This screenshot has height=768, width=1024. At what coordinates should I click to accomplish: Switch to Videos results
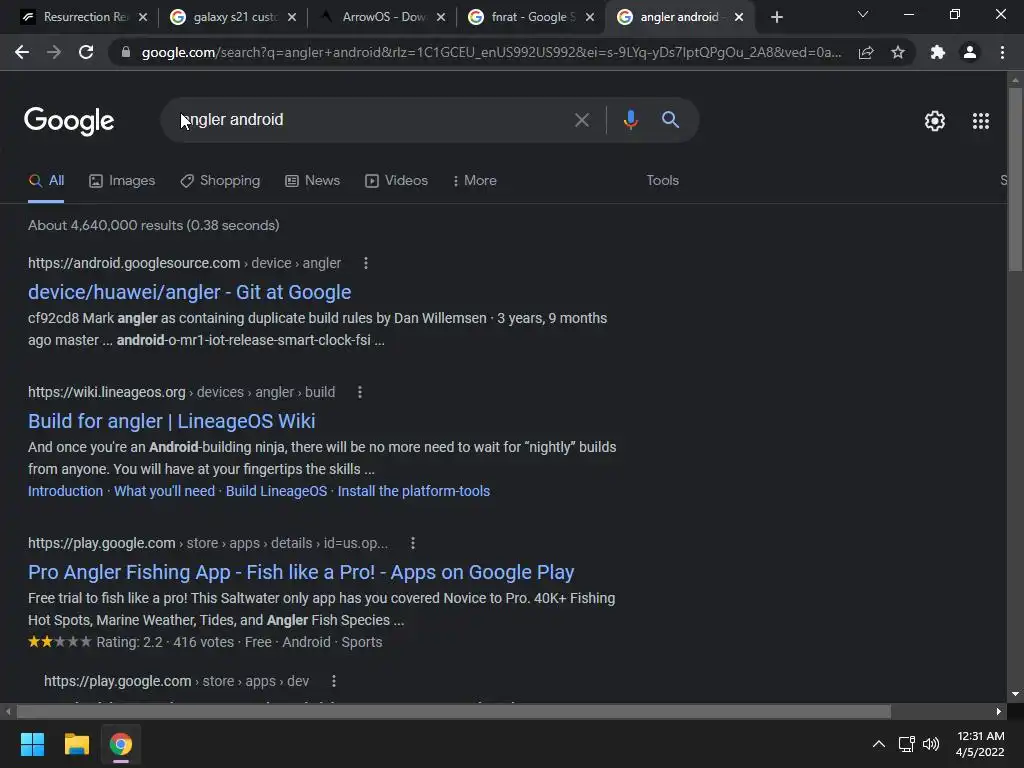coord(396,181)
